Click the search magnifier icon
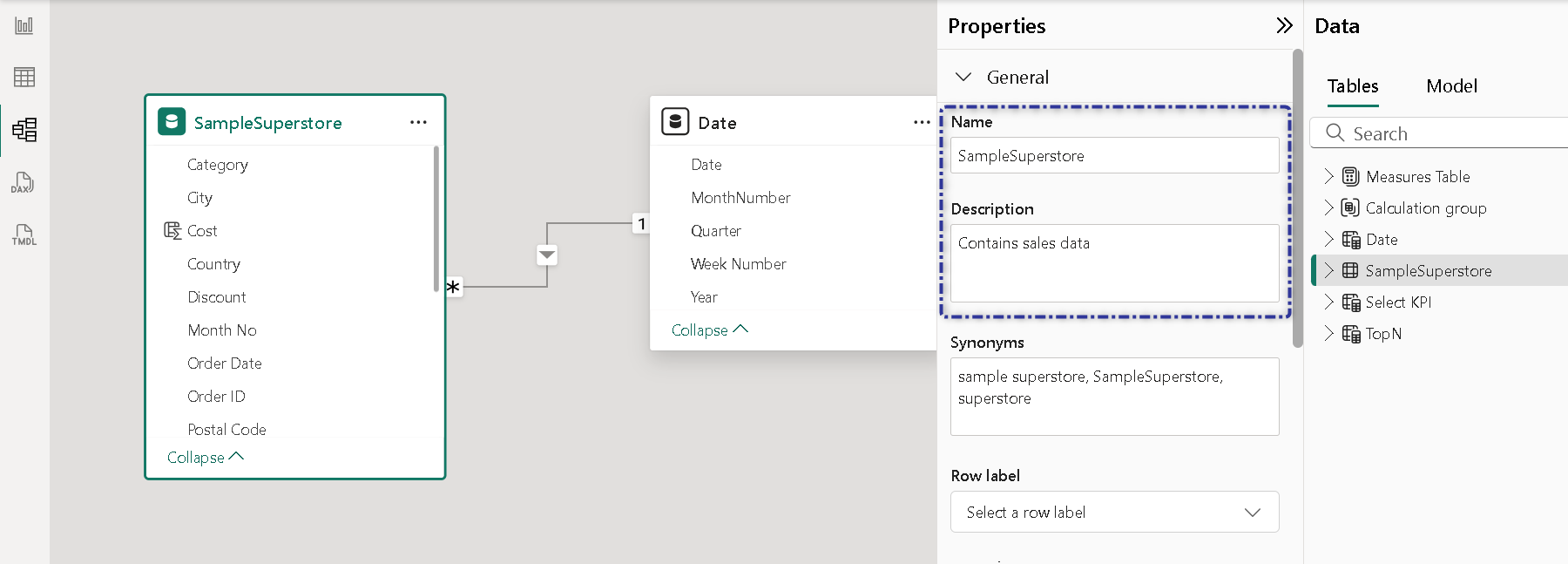The width and height of the screenshot is (1568, 564). [x=1335, y=133]
